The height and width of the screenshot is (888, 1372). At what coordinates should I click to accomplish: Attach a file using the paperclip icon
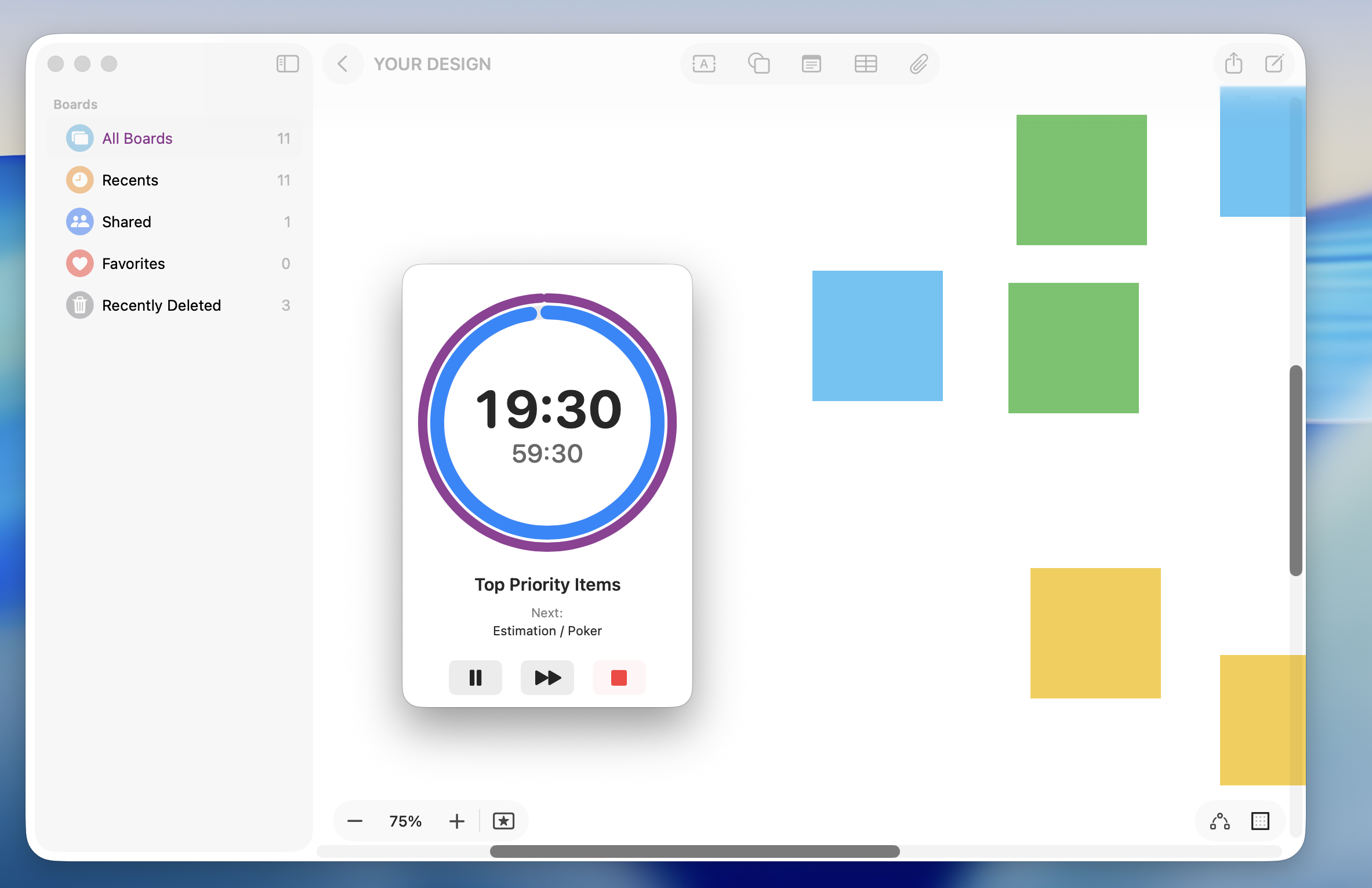(x=918, y=64)
